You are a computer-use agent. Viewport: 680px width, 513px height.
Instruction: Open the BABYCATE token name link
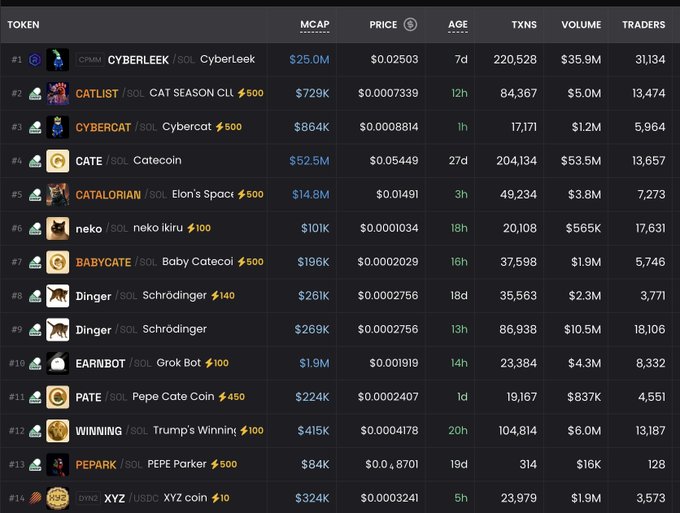(103, 262)
